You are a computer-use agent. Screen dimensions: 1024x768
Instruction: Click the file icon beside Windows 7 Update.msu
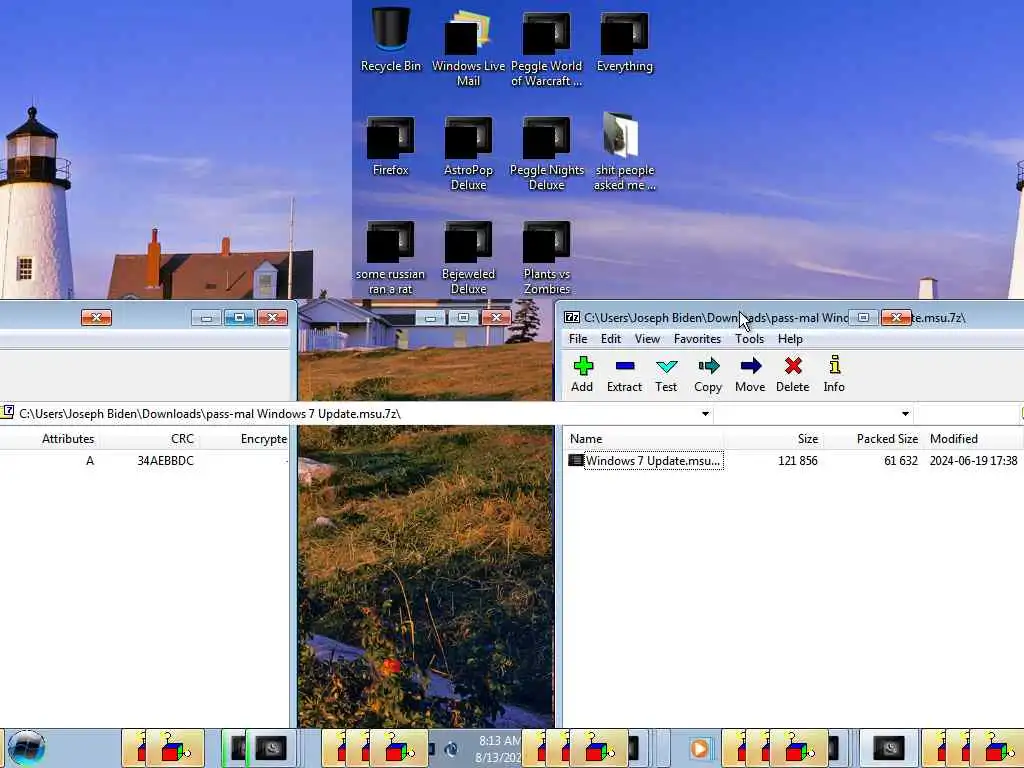575,460
